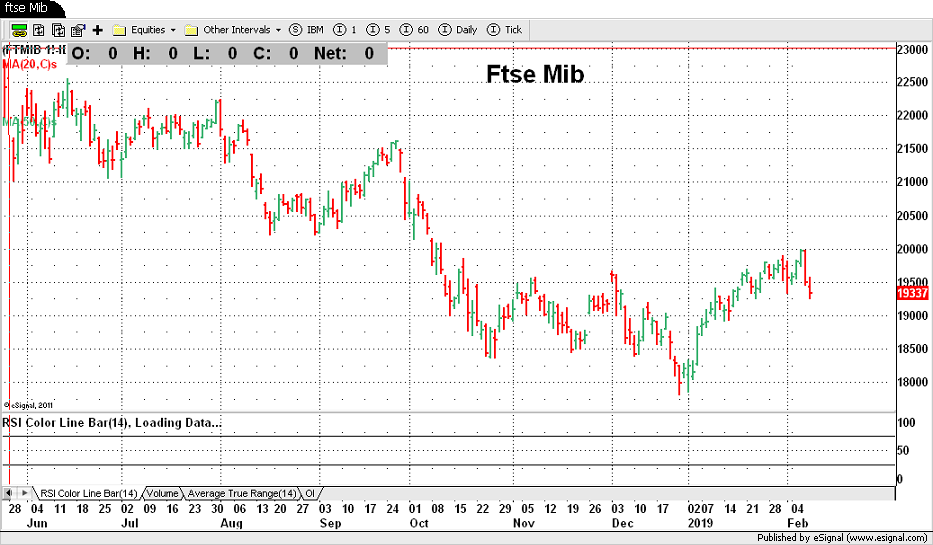Viewport: 933px width, 545px height.
Task: Click the overlapping pages refresh icon
Action: [x=58, y=30]
